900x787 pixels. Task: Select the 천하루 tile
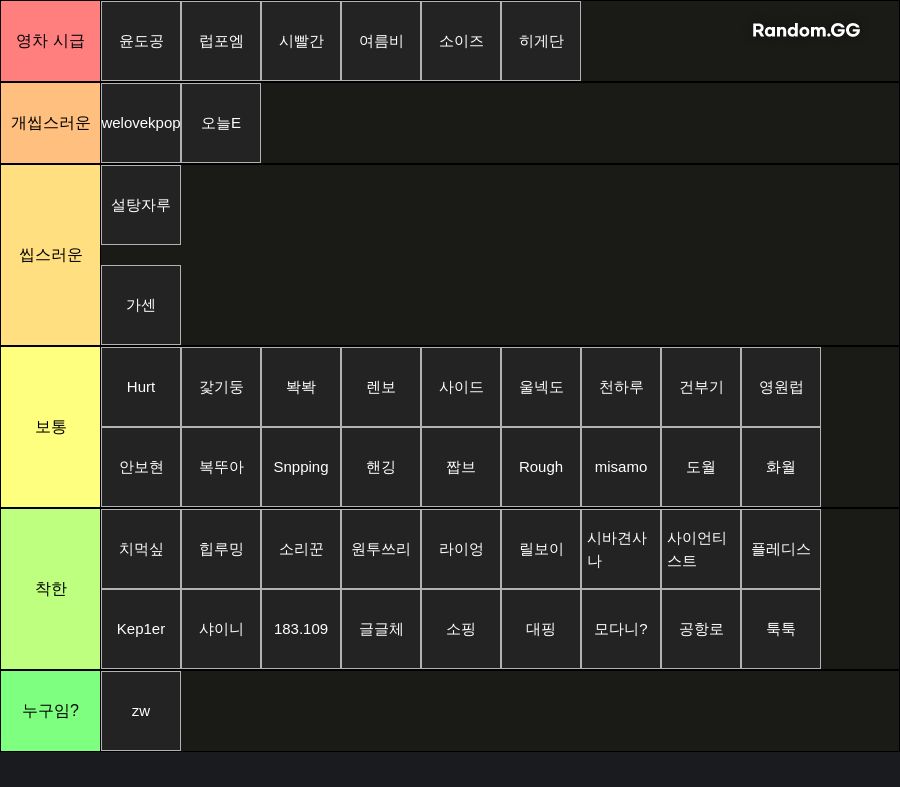pyautogui.click(x=621, y=387)
